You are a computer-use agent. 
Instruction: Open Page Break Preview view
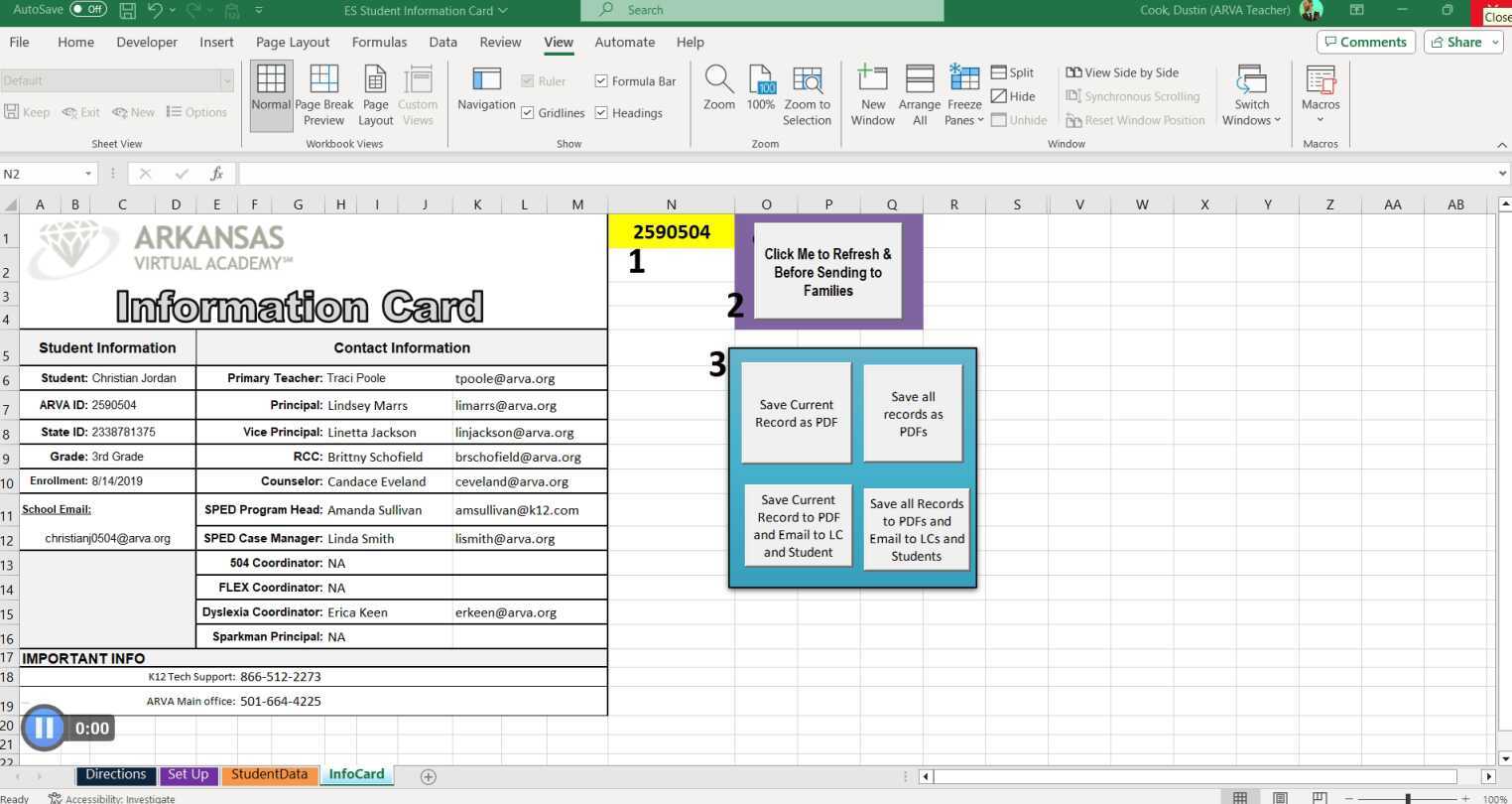pos(323,94)
